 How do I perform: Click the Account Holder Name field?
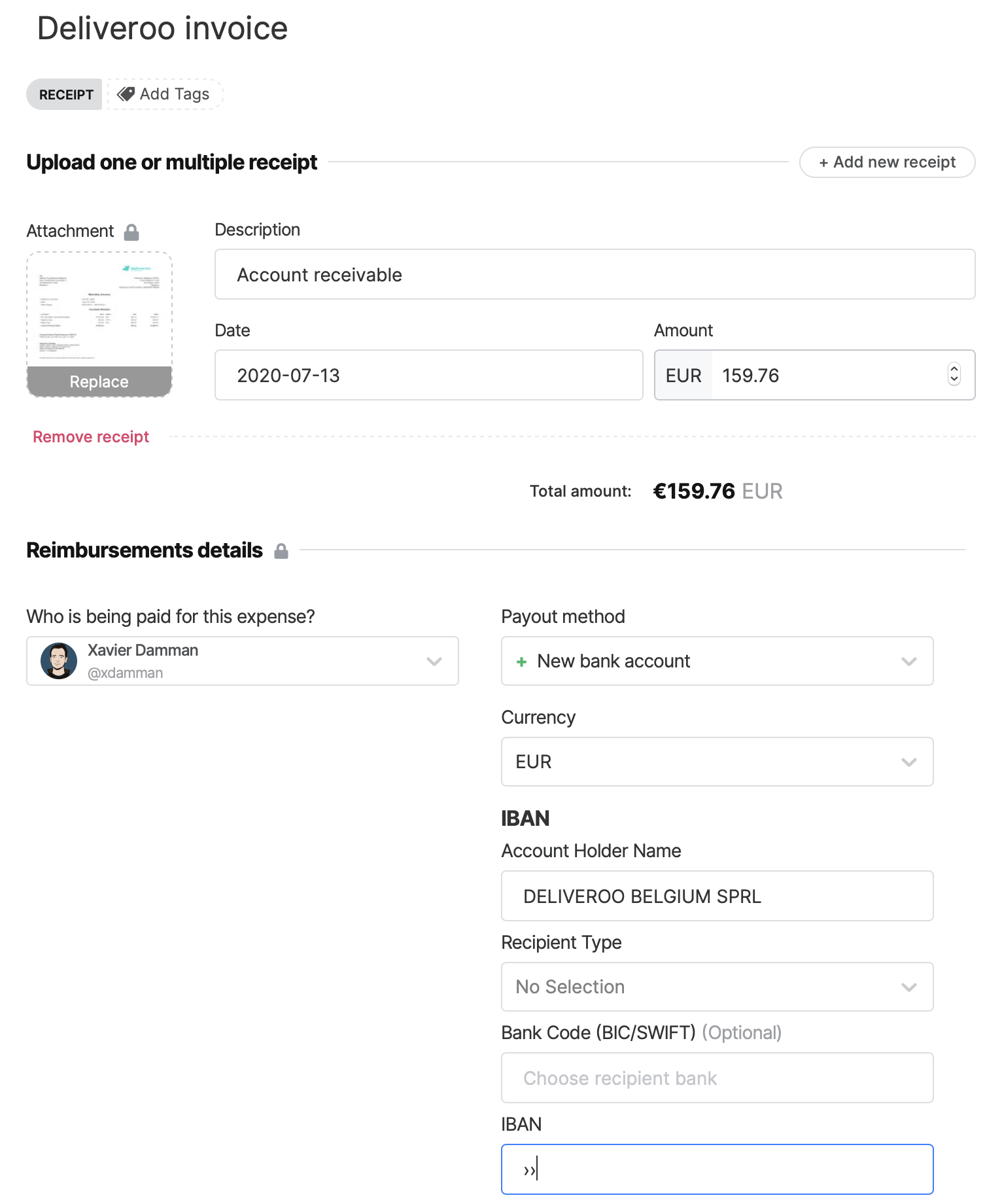coord(717,896)
